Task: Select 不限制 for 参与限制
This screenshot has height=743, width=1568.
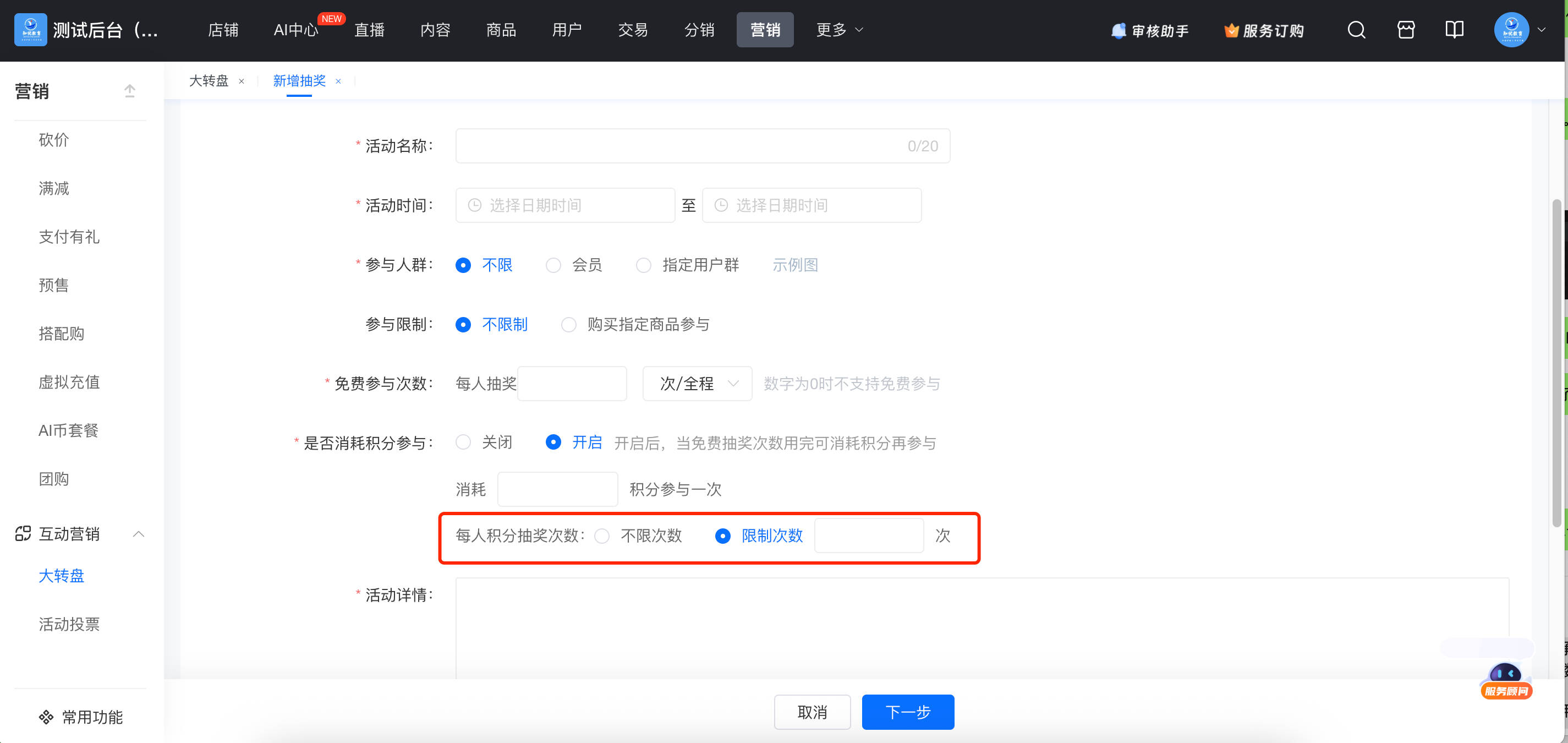Action: pyautogui.click(x=463, y=325)
